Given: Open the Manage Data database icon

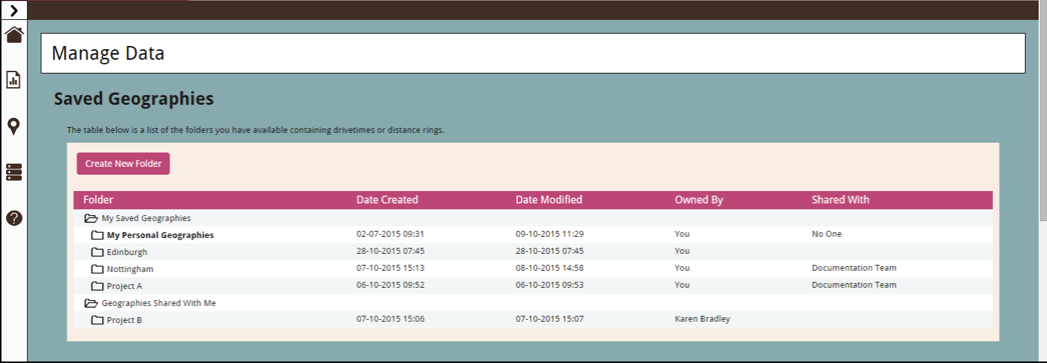Looking at the screenshot, I should (14, 172).
